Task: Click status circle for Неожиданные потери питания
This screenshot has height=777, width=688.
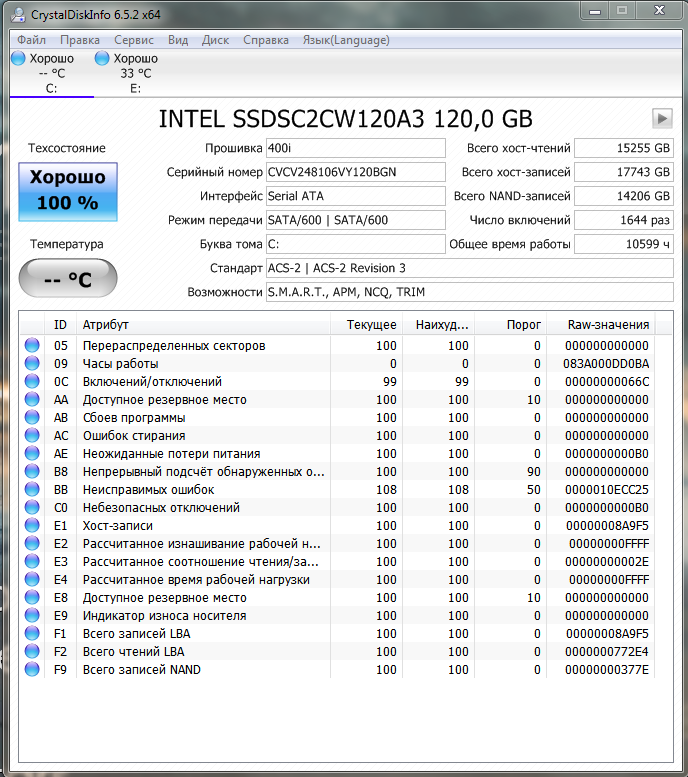Action: pyautogui.click(x=32, y=453)
